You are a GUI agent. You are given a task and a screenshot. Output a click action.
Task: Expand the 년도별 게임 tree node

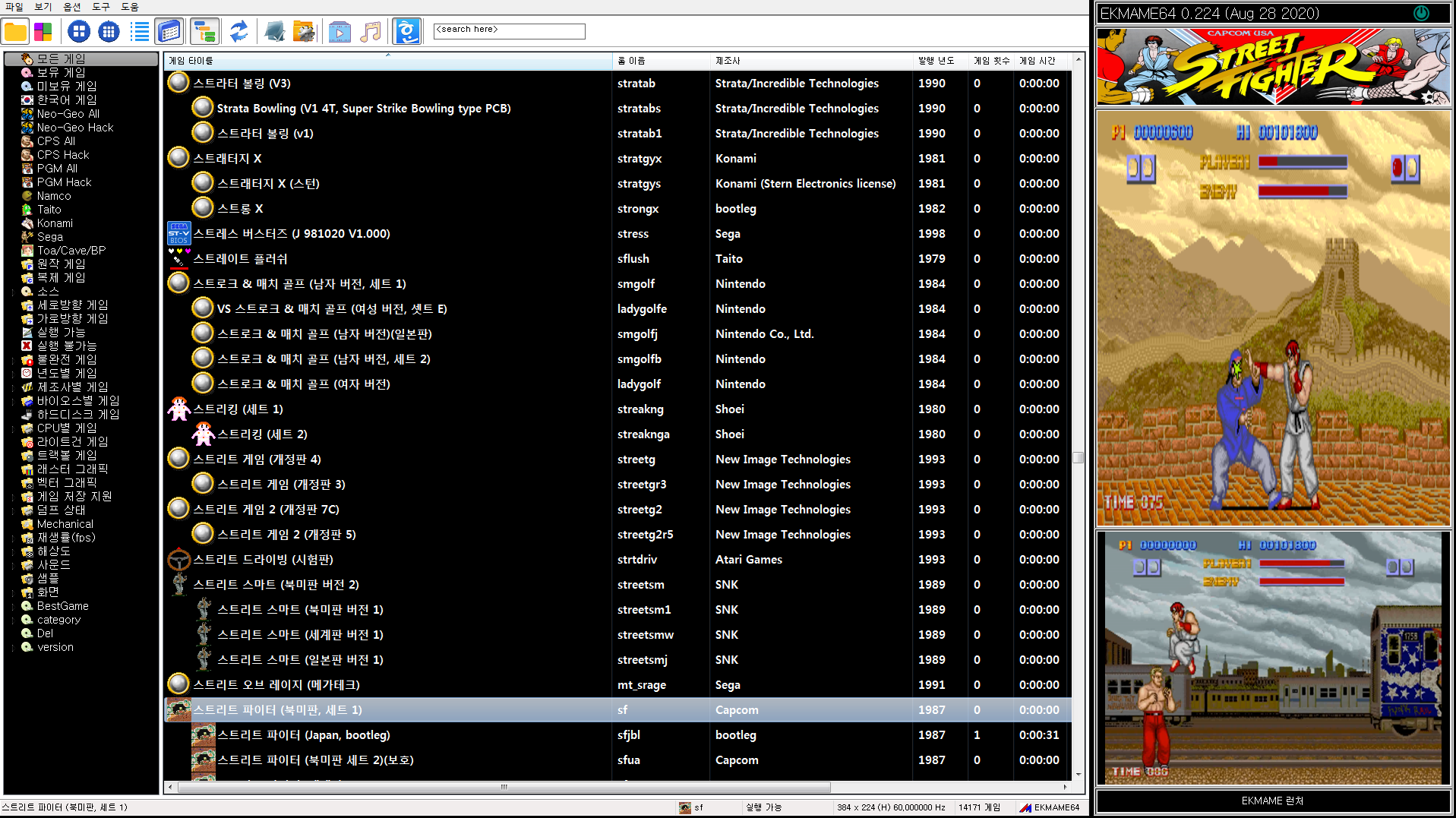13,373
